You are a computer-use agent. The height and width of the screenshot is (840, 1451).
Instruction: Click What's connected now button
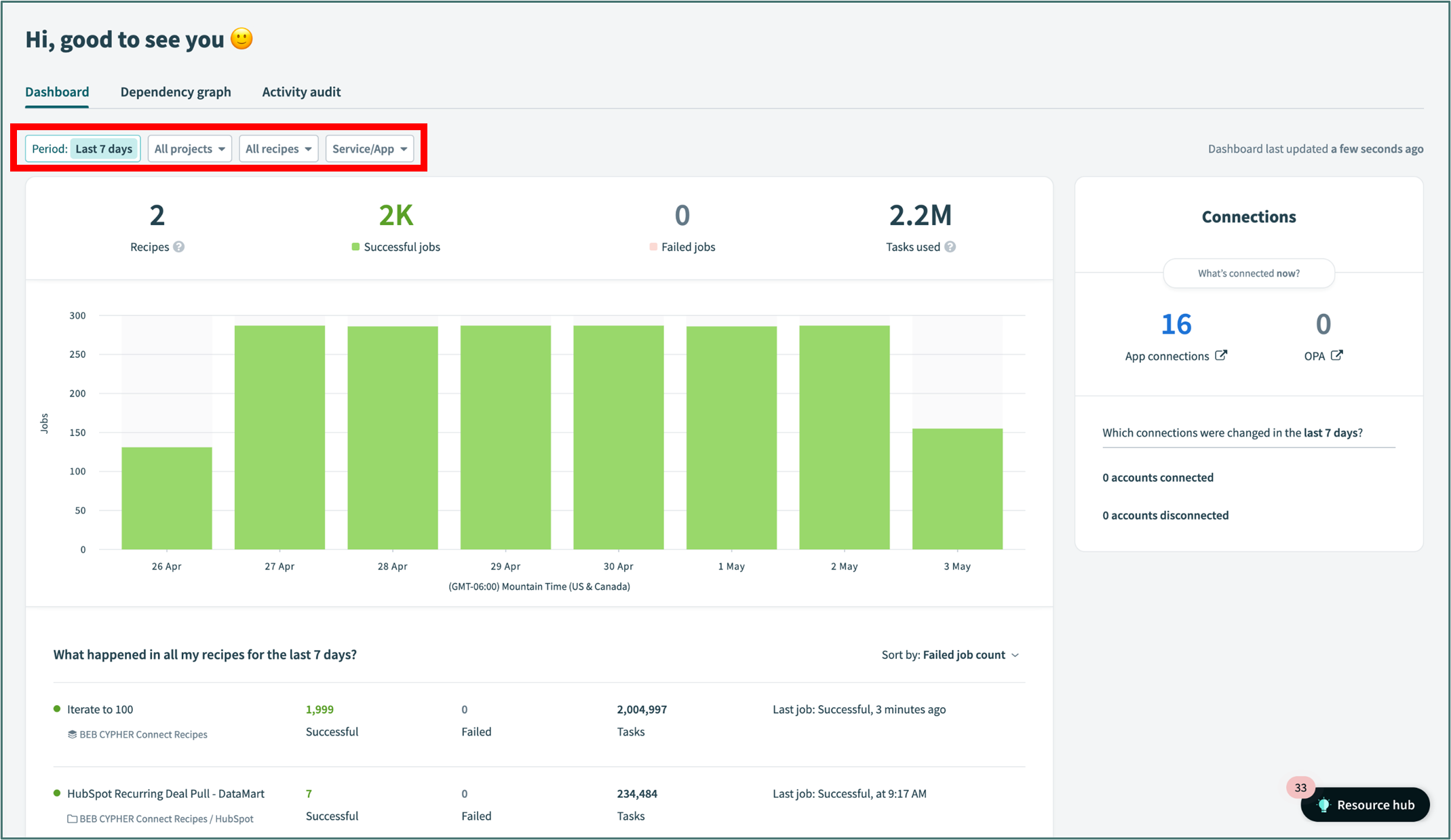(x=1248, y=273)
